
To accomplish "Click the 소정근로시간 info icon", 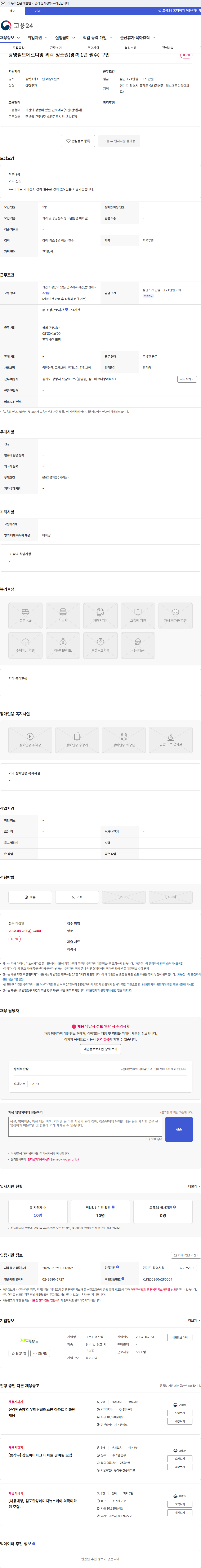I will [x=66, y=309].
